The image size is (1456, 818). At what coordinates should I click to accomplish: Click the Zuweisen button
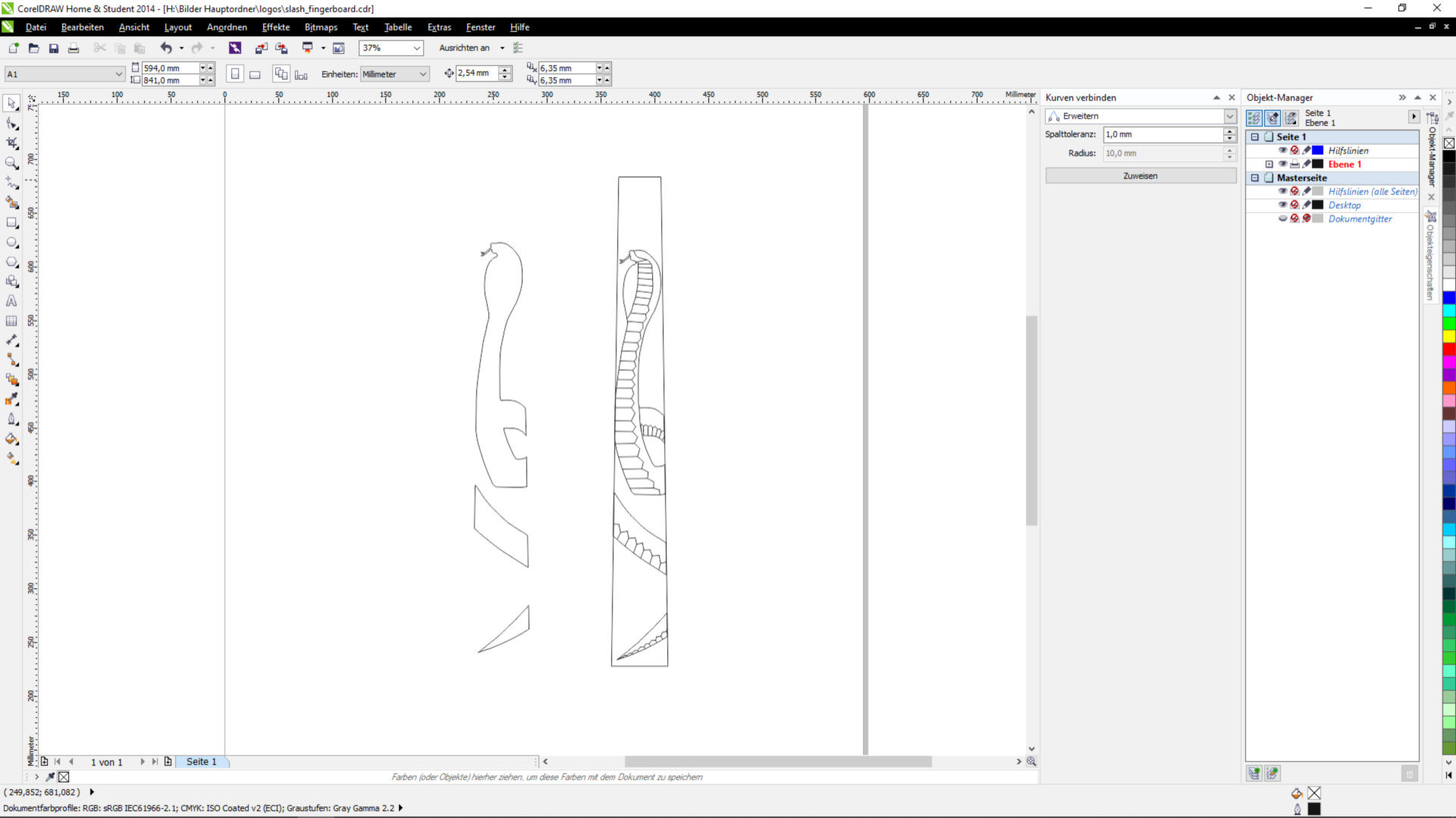[1140, 176]
